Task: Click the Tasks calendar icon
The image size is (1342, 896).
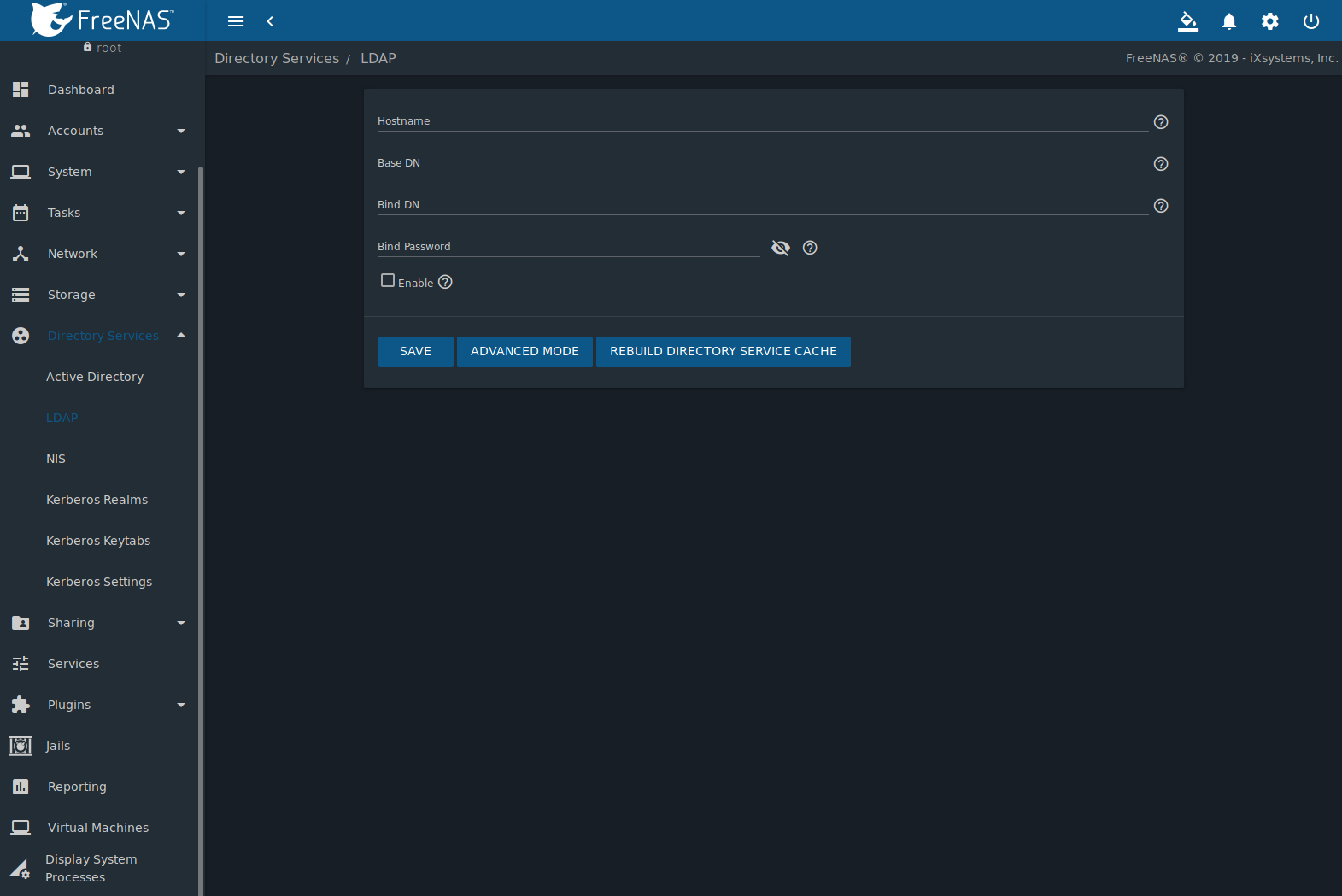Action: point(21,213)
